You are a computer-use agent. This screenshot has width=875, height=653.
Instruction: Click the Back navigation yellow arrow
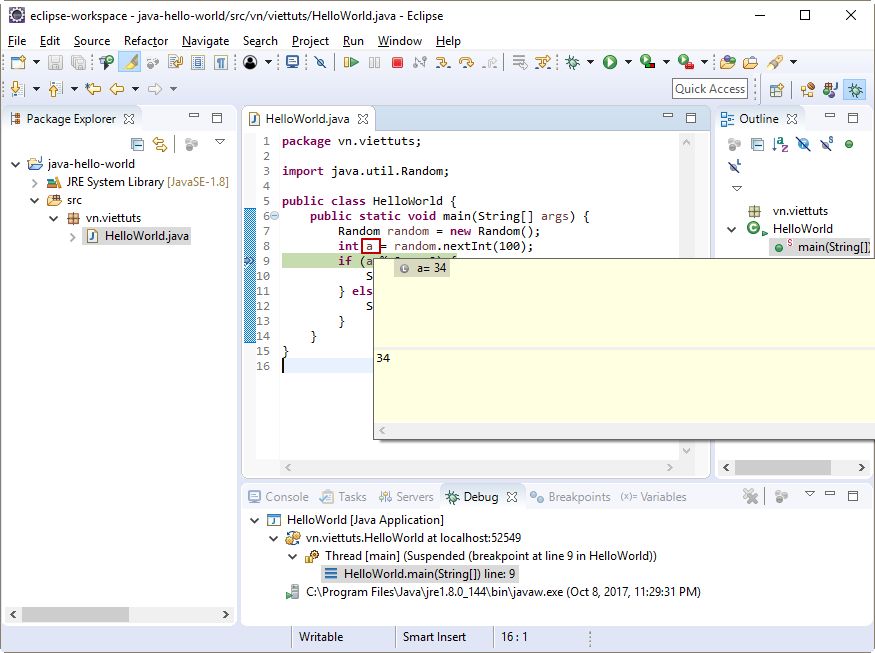click(117, 89)
